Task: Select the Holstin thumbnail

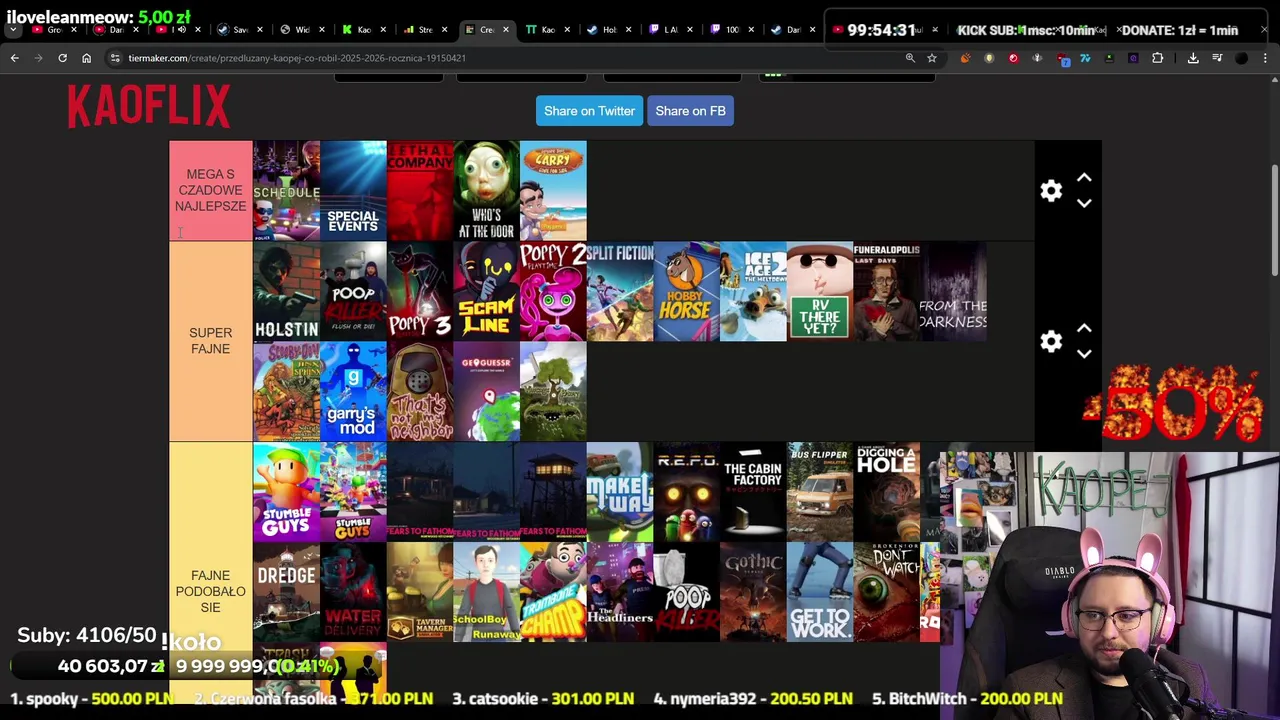Action: pos(286,292)
